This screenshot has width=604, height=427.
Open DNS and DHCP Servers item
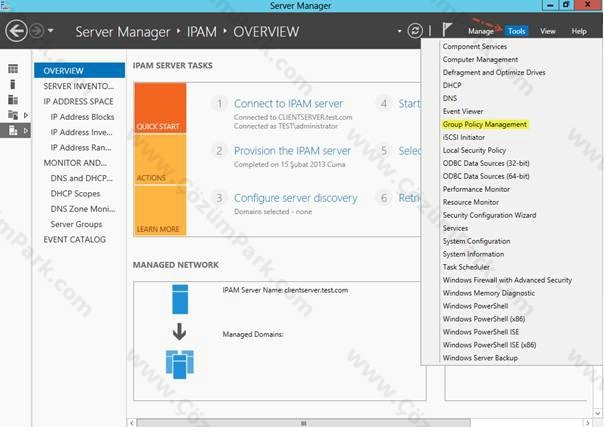(81, 178)
